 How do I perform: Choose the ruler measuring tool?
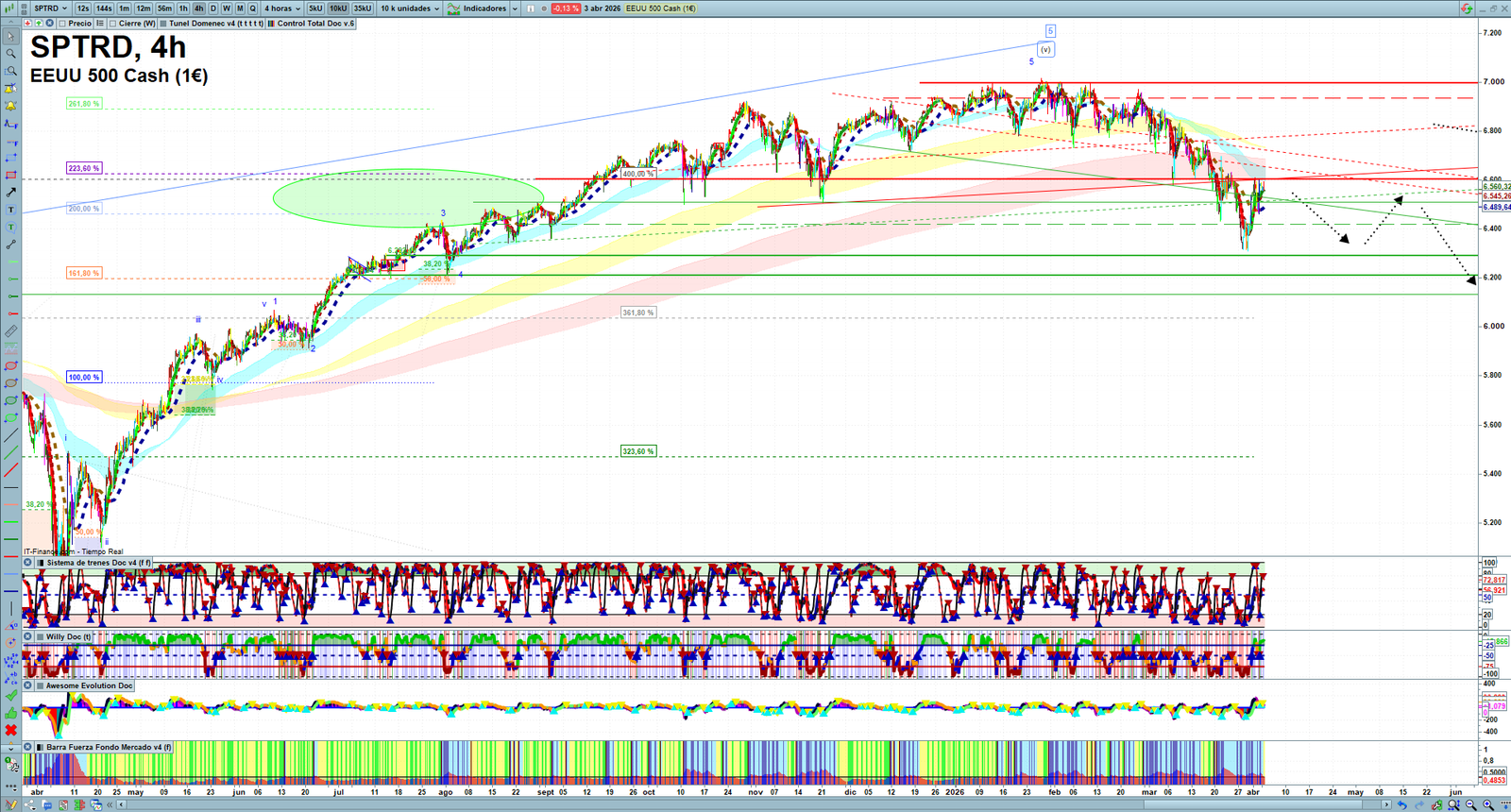[x=11, y=331]
